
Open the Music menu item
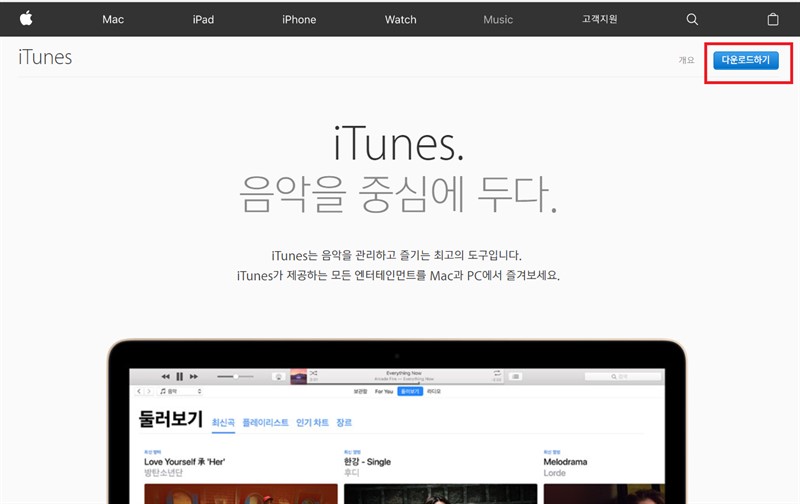coord(498,19)
